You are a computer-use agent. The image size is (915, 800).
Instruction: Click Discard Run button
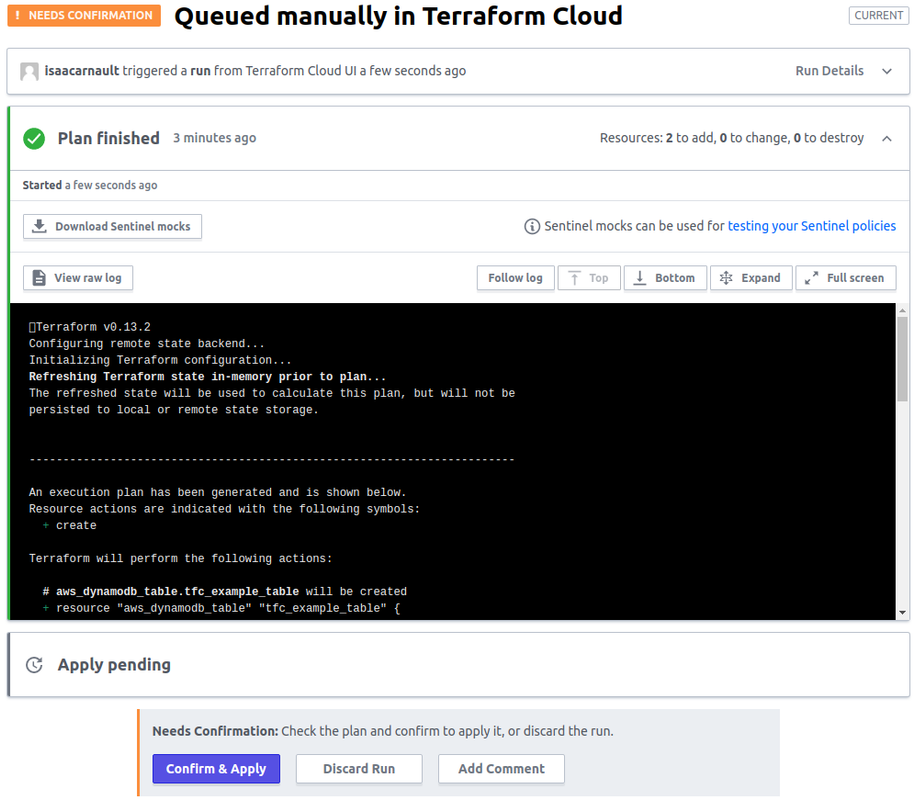(359, 769)
